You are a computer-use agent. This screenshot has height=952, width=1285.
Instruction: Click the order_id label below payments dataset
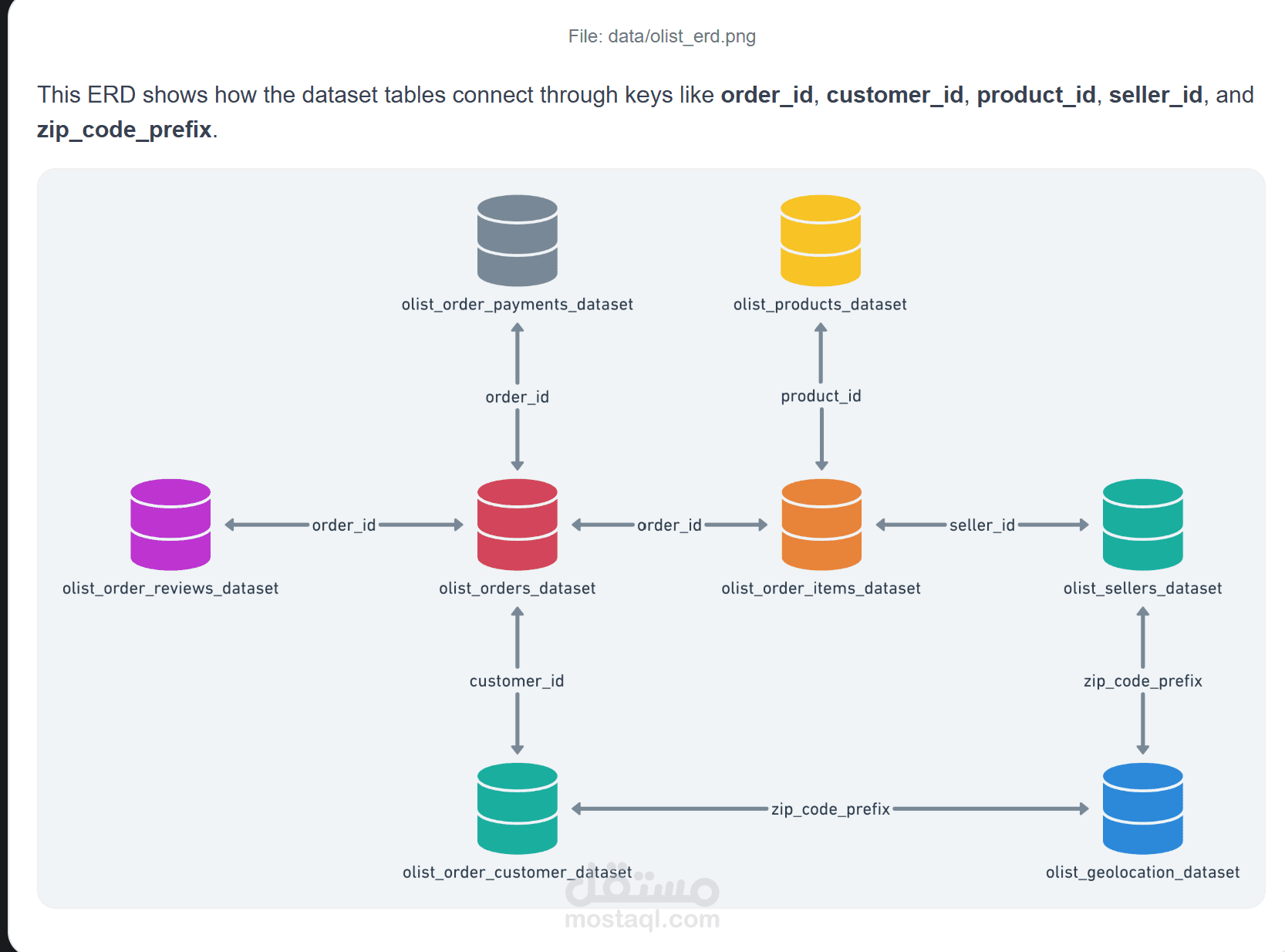click(517, 397)
